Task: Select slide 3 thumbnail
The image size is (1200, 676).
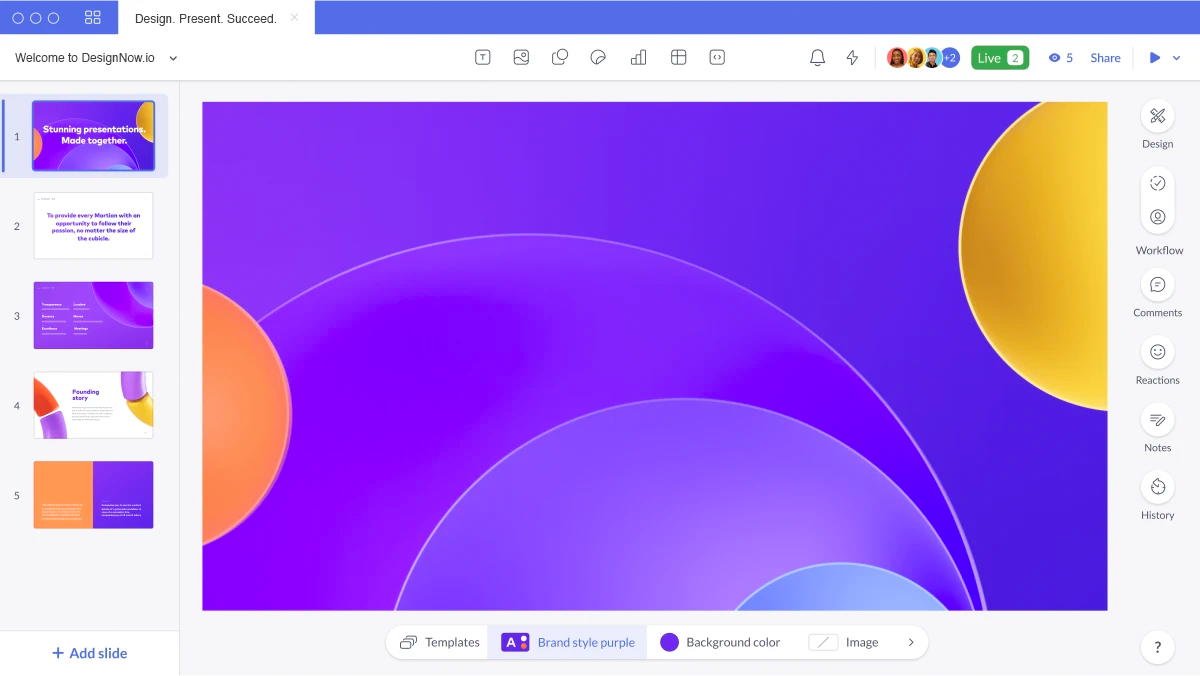Action: pyautogui.click(x=93, y=316)
